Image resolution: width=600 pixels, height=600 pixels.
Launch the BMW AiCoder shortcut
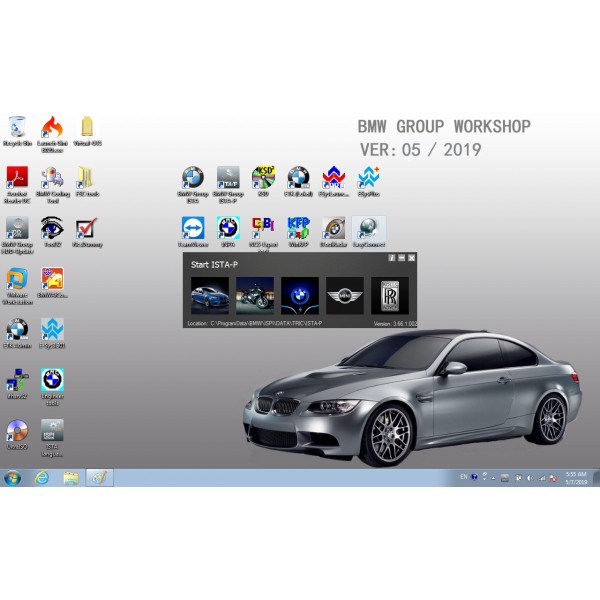[x=52, y=283]
